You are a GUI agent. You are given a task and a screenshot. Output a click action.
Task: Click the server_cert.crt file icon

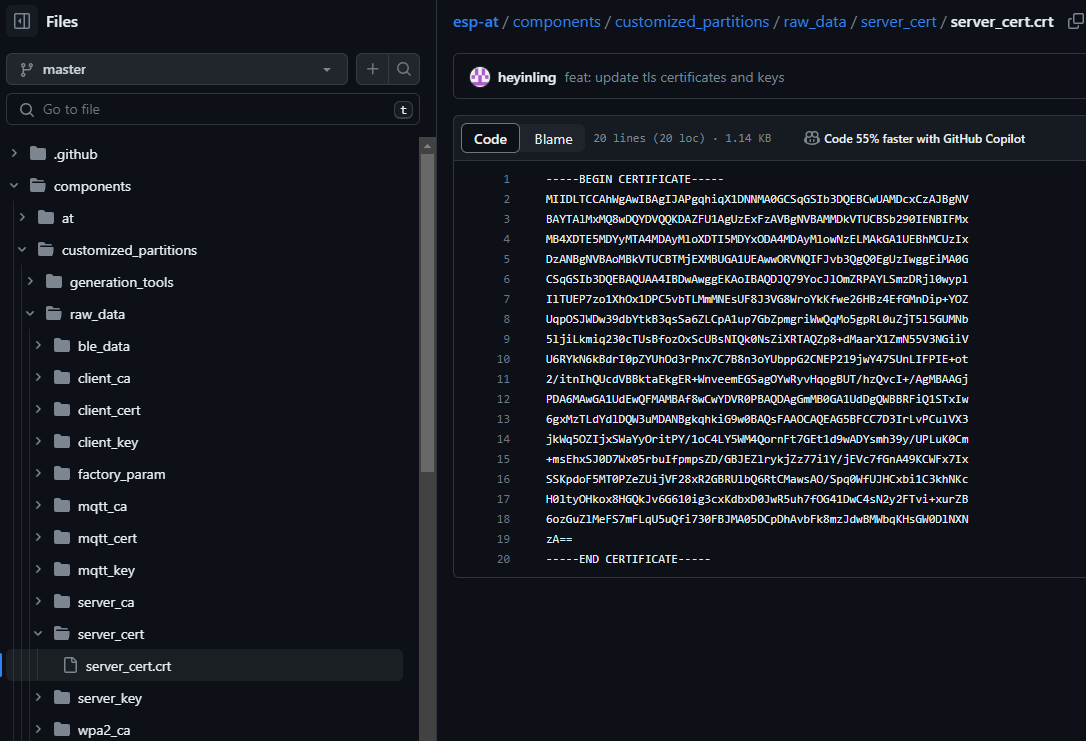coord(70,666)
